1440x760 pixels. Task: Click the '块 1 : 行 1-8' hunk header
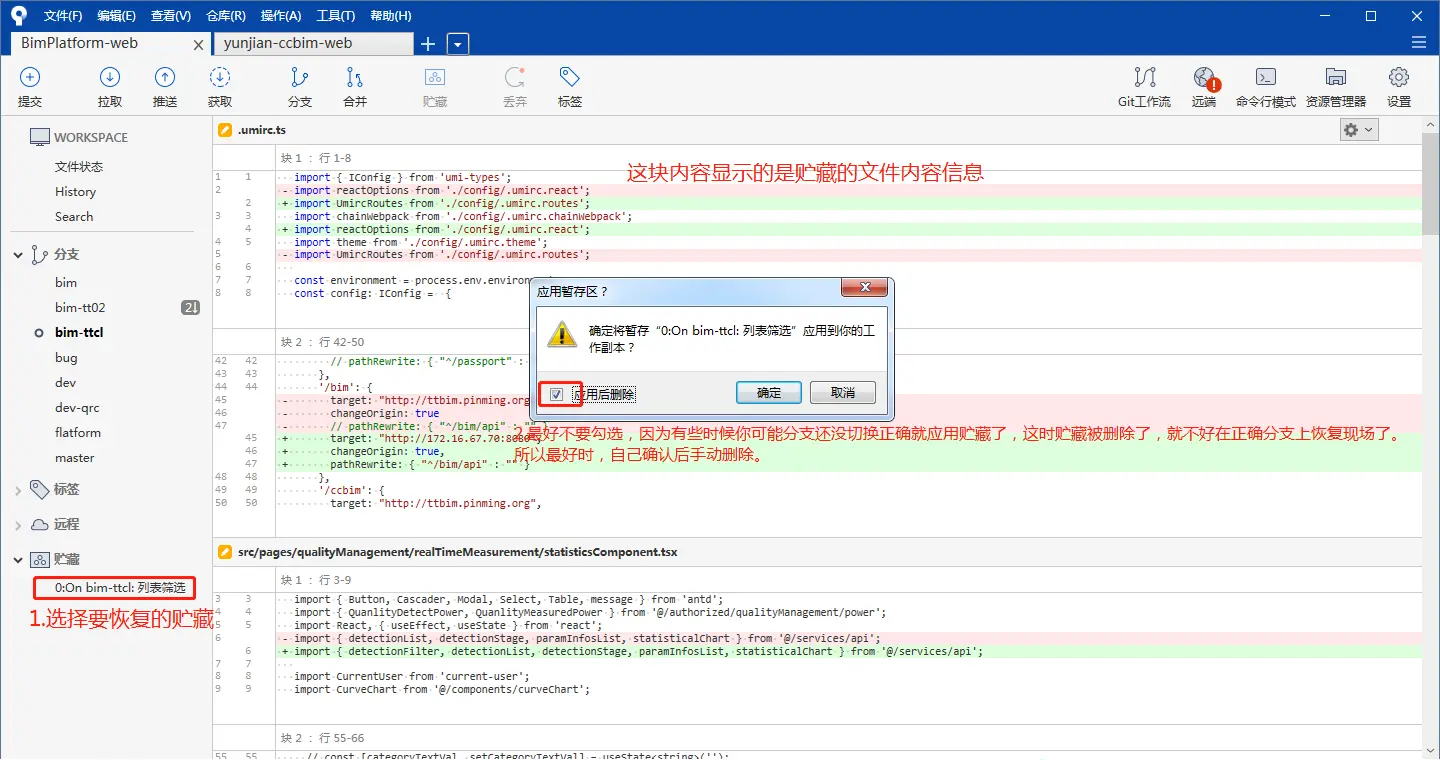coord(316,158)
